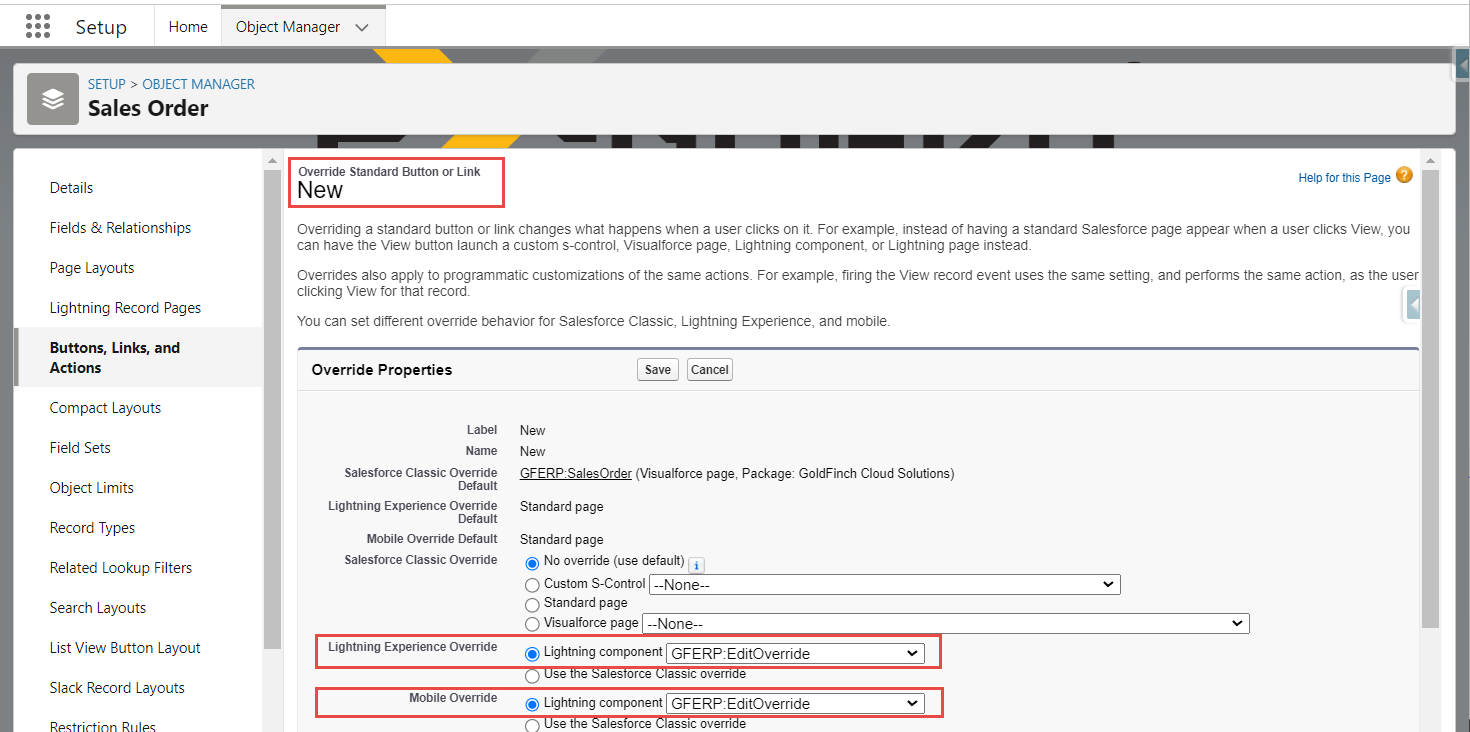Open Lightning Record Pages sidebar item

coord(125,308)
